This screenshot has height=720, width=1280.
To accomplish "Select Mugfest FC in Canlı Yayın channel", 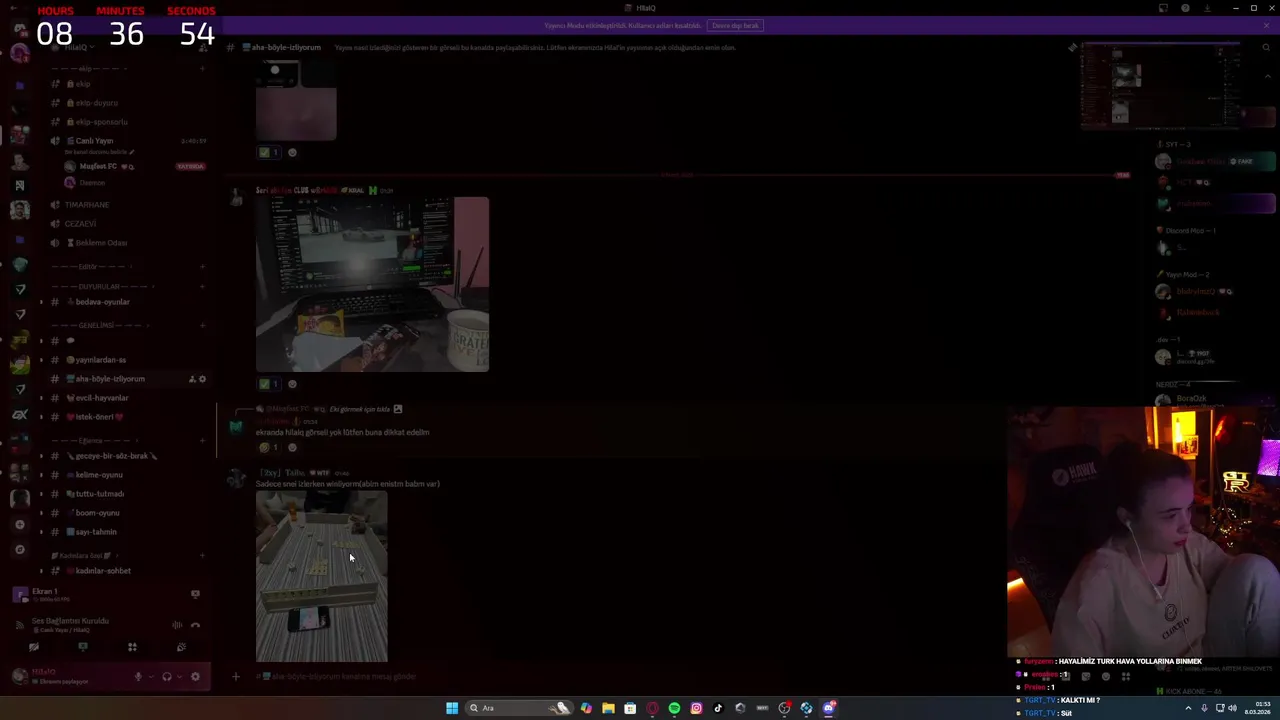I will (x=99, y=166).
